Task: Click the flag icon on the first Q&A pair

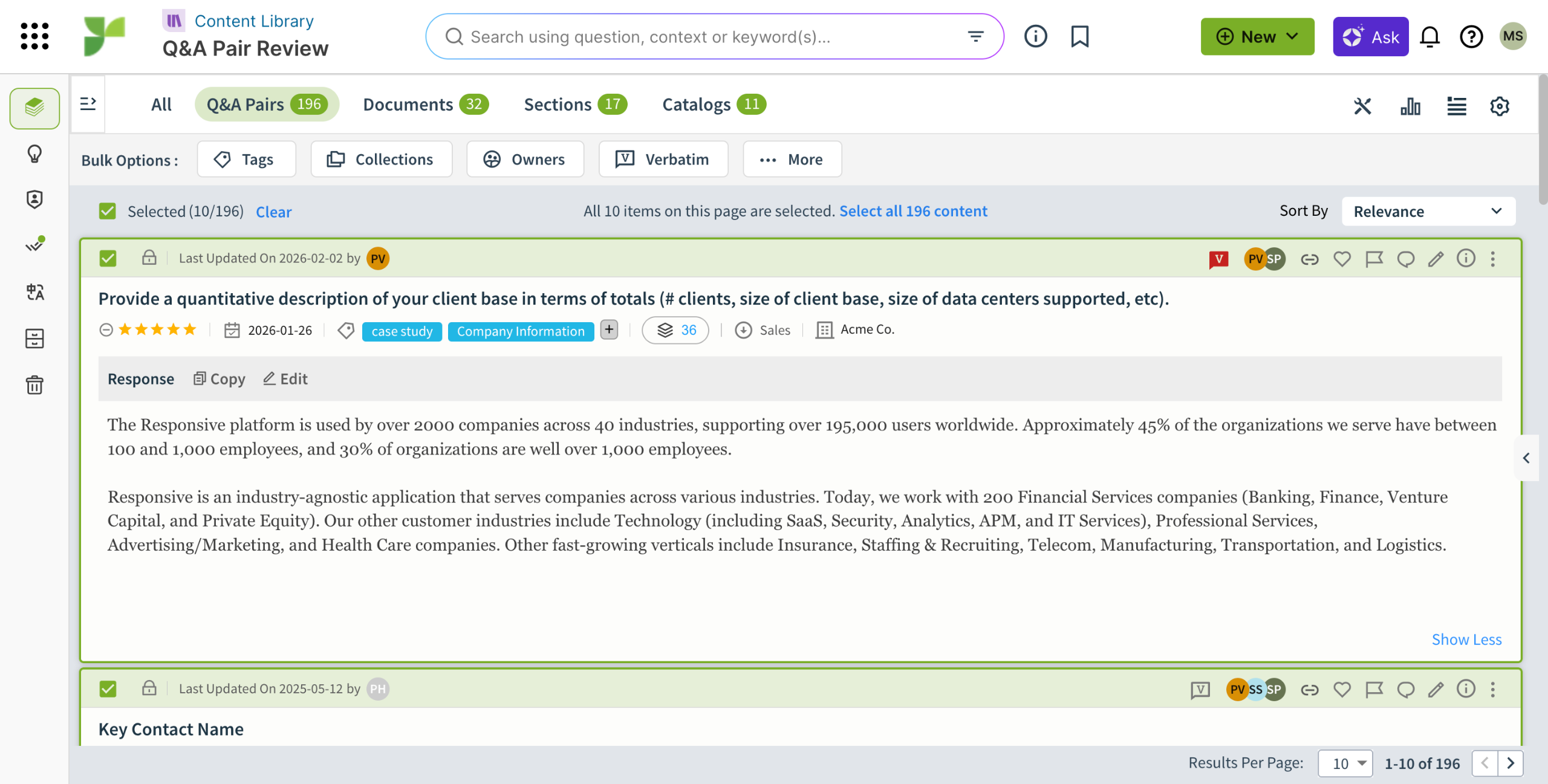Action: [x=1374, y=259]
